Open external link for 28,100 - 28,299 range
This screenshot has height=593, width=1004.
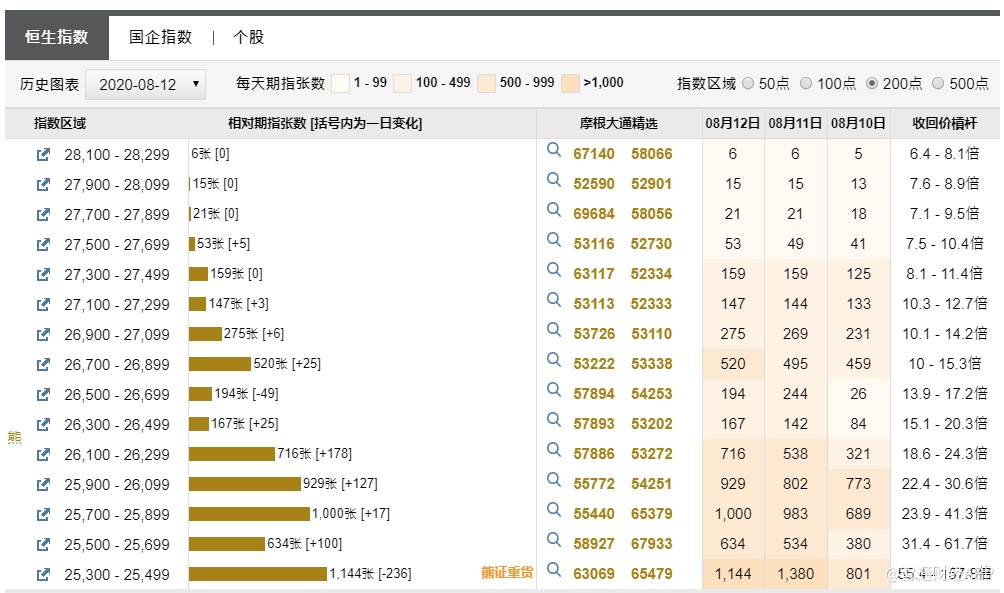(x=43, y=155)
